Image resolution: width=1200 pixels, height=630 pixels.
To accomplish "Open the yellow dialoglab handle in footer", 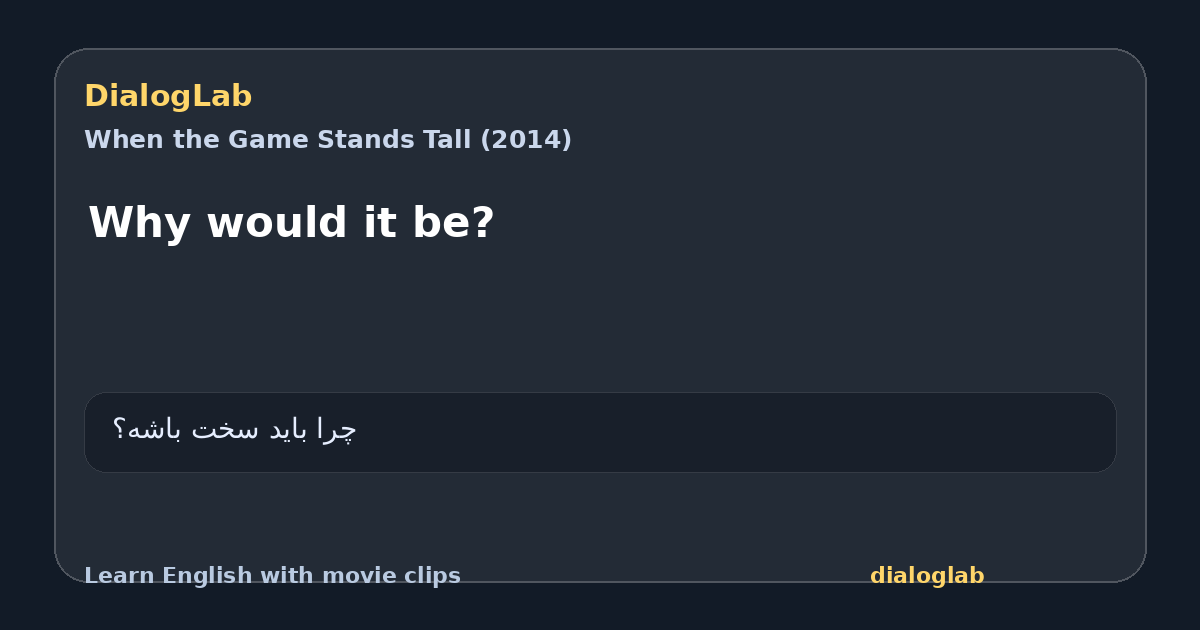I will pyautogui.click(x=927, y=576).
